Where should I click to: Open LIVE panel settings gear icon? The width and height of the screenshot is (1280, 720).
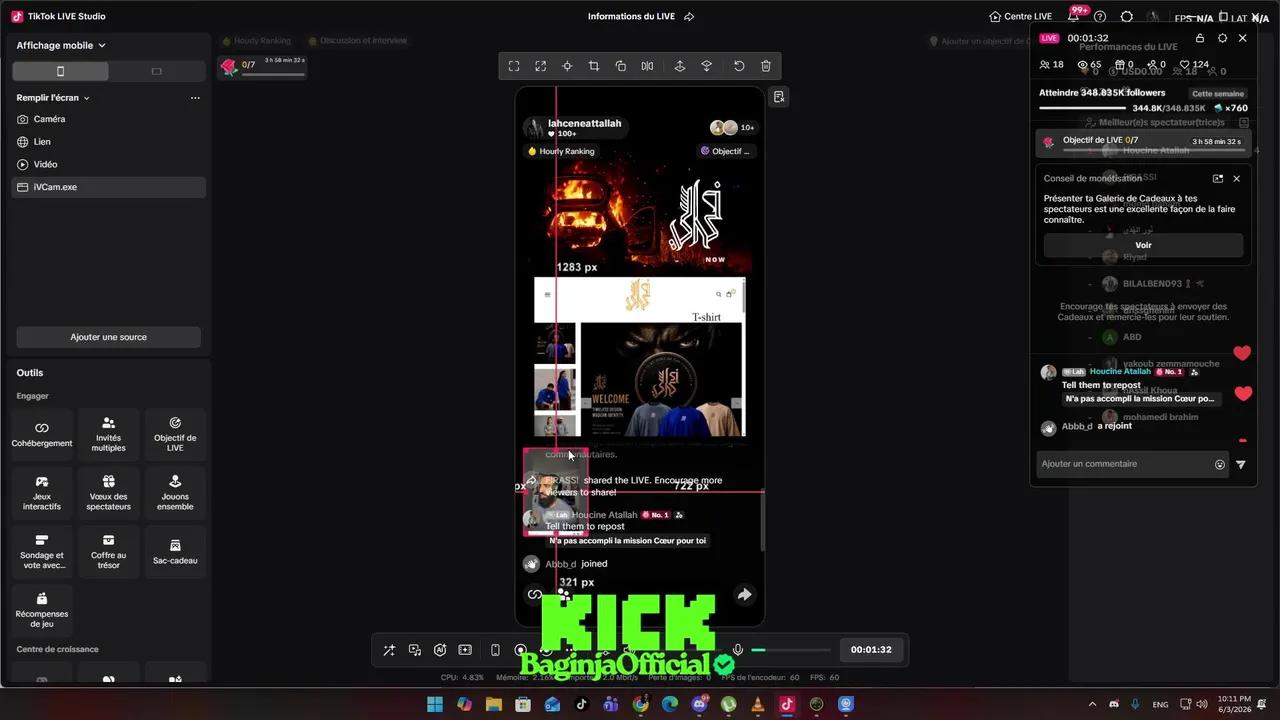pos(1222,38)
